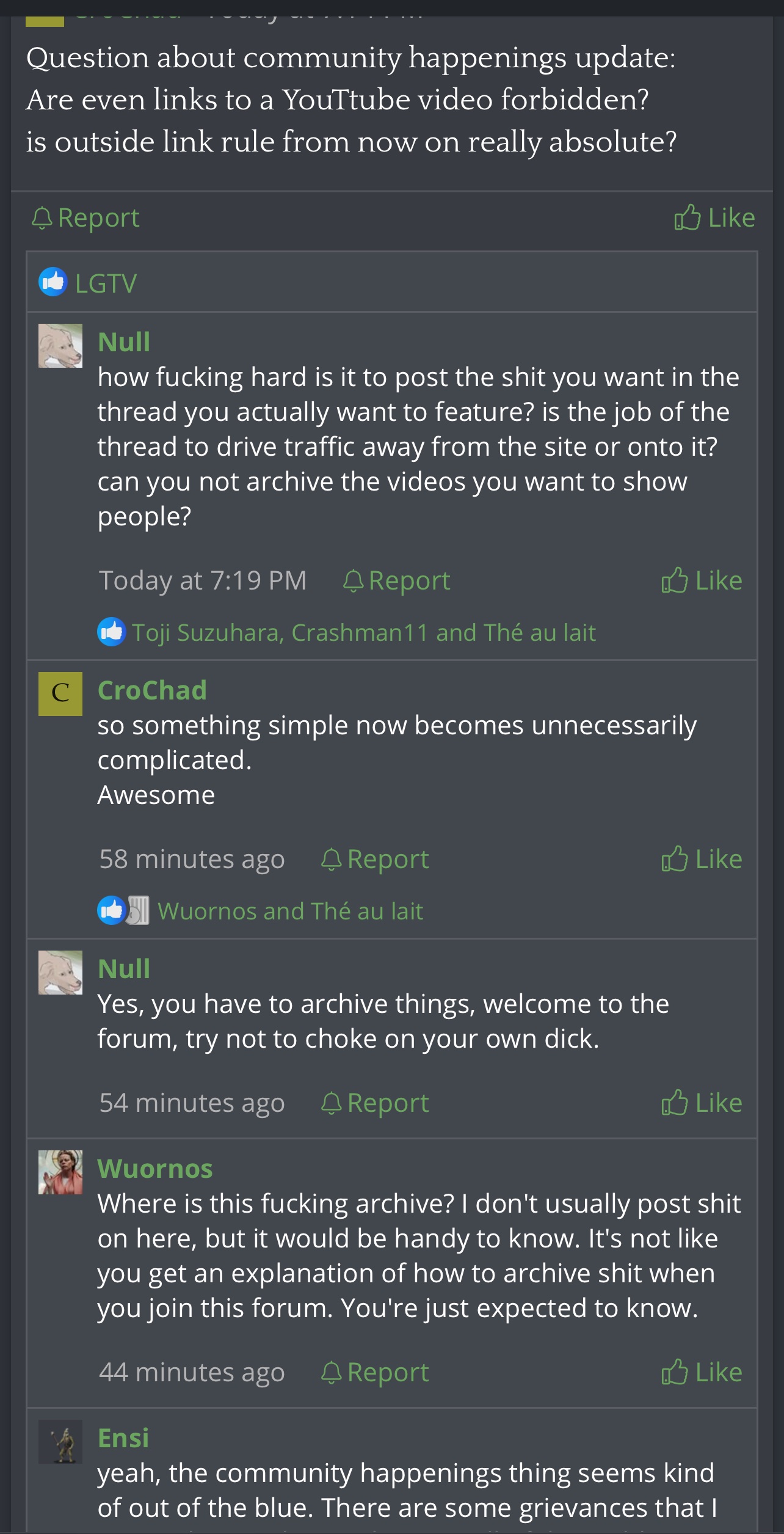
Task: Click CroChad's olive letter avatar
Action: (x=60, y=694)
